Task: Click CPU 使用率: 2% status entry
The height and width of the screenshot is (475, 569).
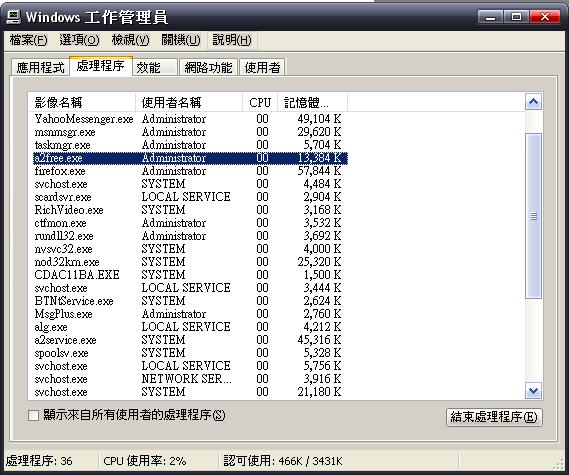Action: 144,461
